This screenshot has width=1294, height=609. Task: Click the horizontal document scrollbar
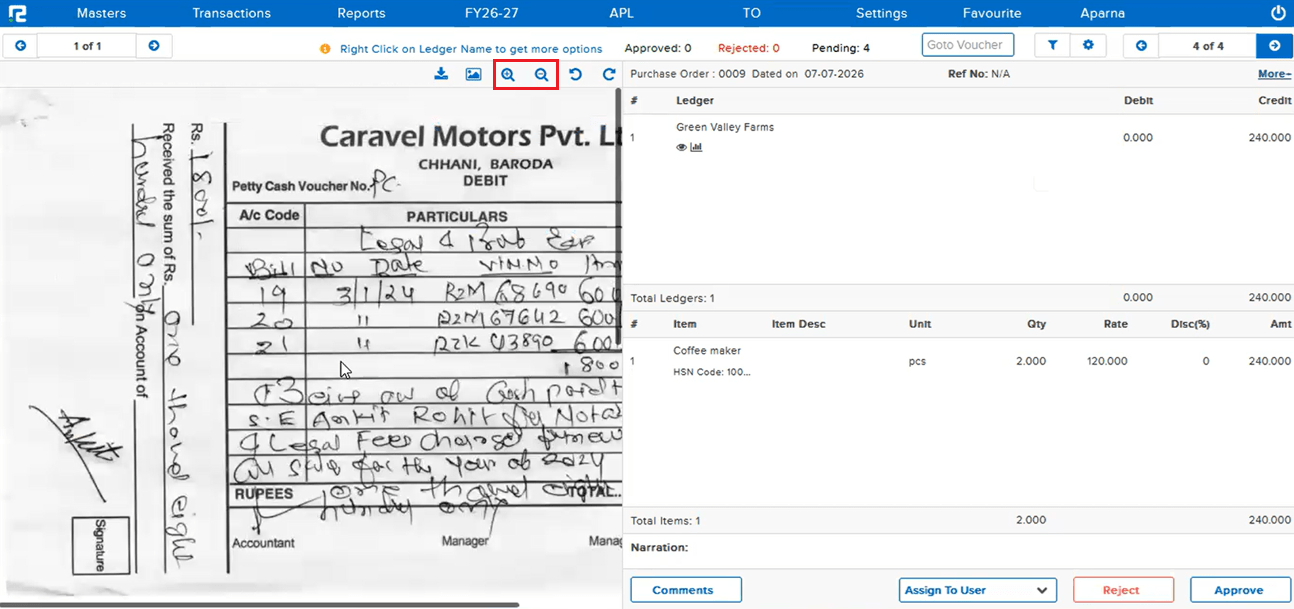(x=260, y=604)
